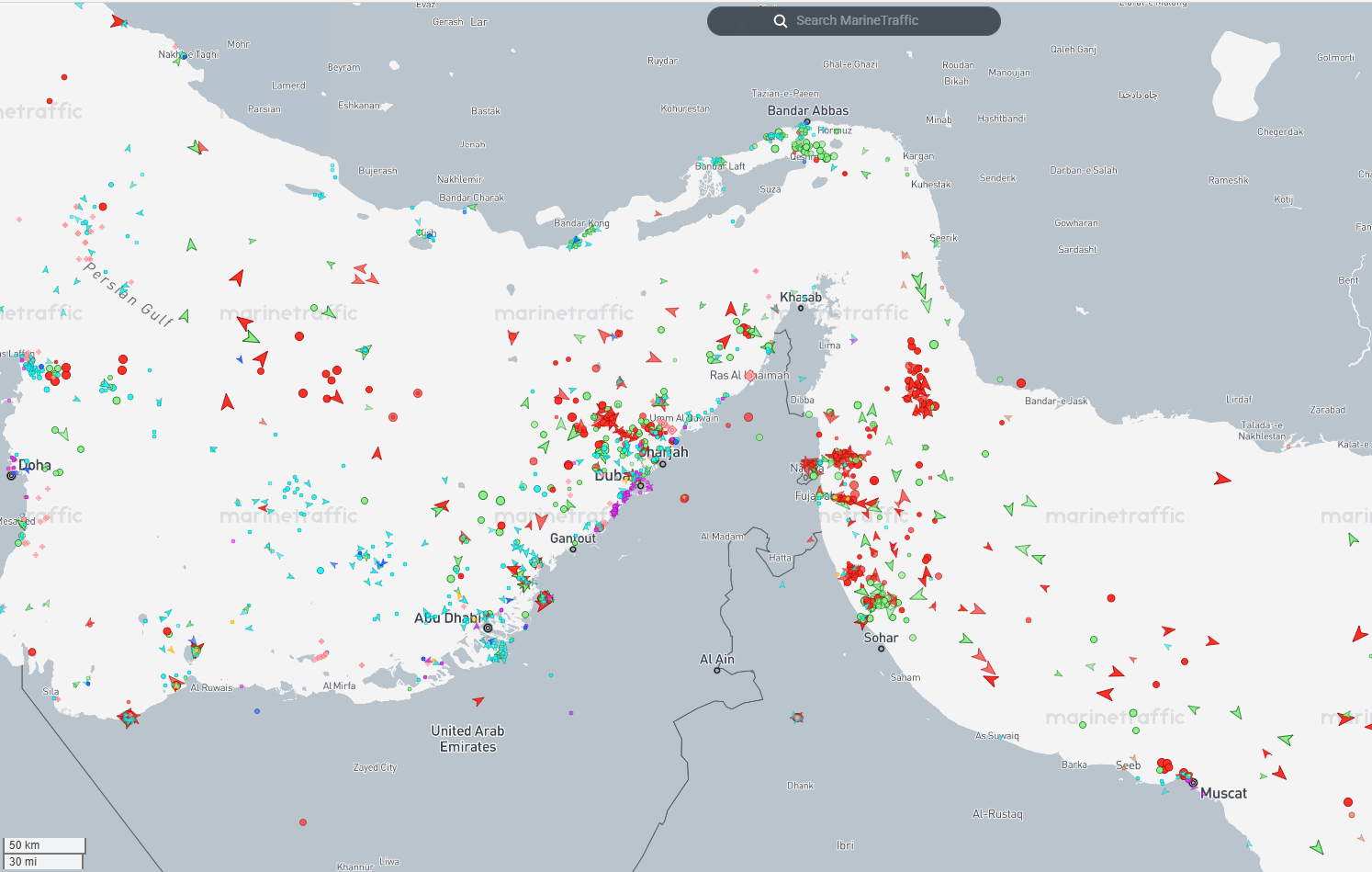
Task: Click the red vessel arrow northwest of Nakhl-e Taghi
Action: [x=117, y=21]
